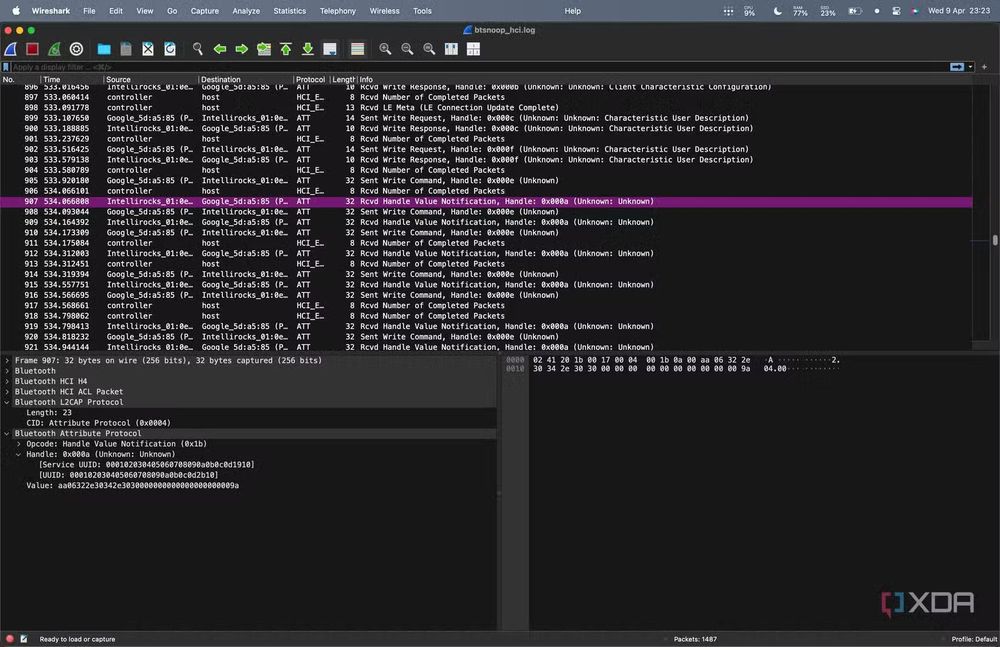Image resolution: width=1000 pixels, height=647 pixels.
Task: Open capture options gear icon
Action: (76, 49)
